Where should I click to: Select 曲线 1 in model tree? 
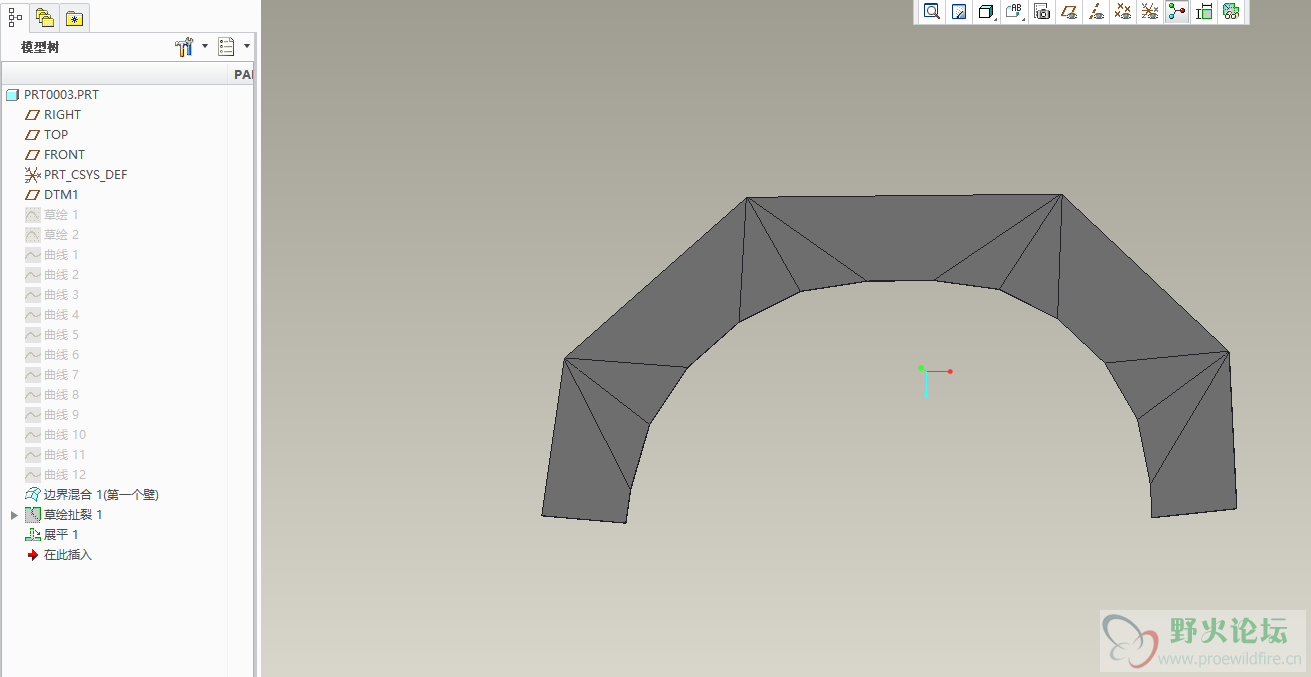[61, 255]
